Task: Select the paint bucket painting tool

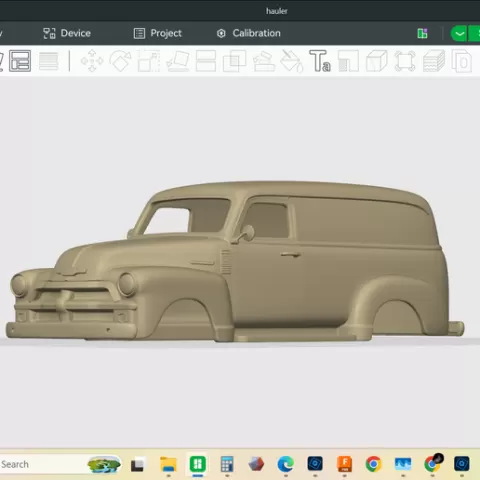Action: point(292,61)
